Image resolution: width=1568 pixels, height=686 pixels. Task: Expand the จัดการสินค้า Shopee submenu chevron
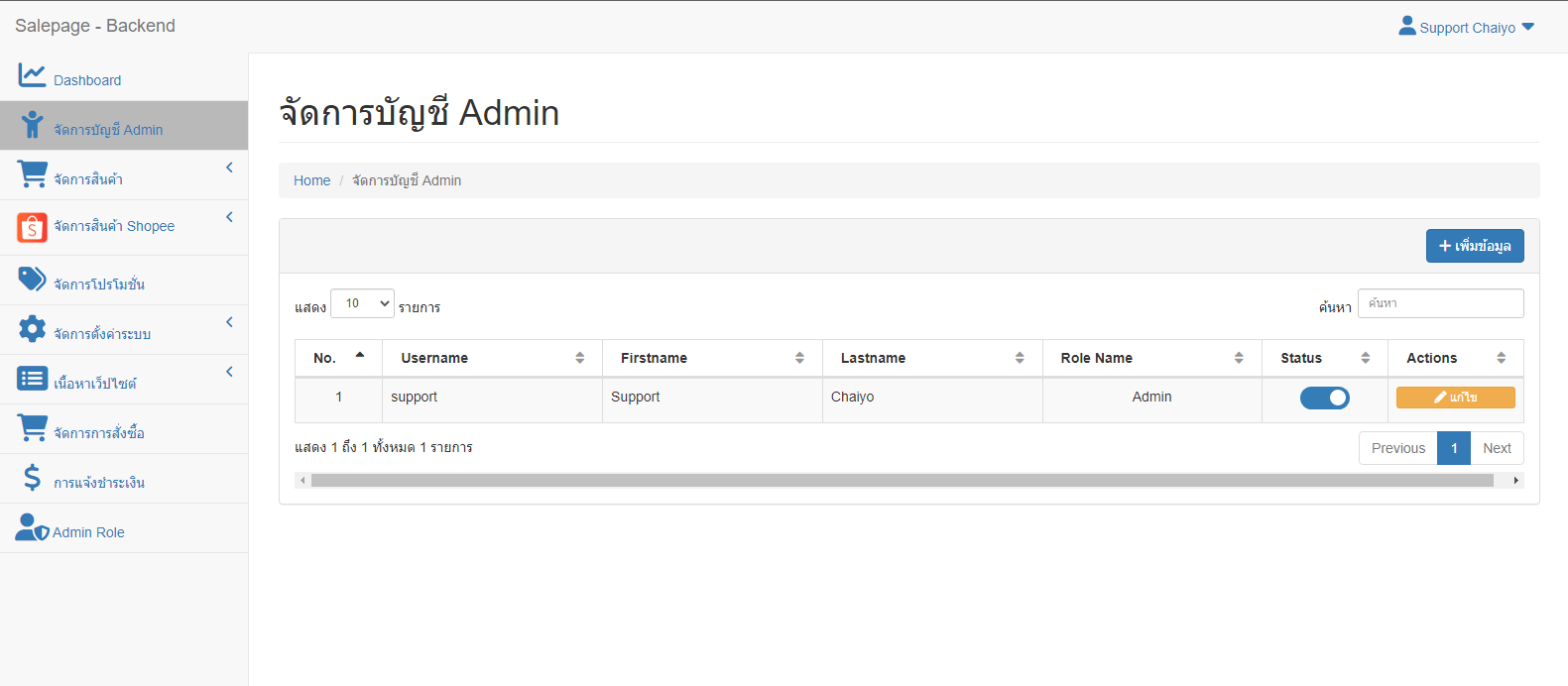pyautogui.click(x=229, y=217)
